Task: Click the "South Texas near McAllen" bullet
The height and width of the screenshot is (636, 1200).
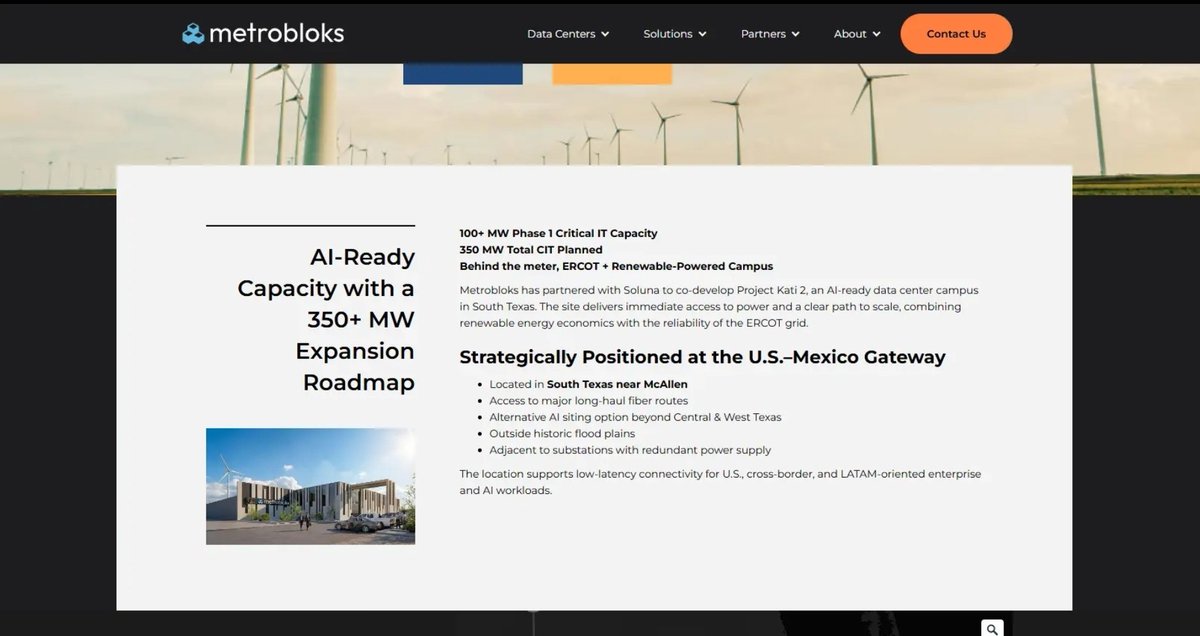Action: click(588, 384)
